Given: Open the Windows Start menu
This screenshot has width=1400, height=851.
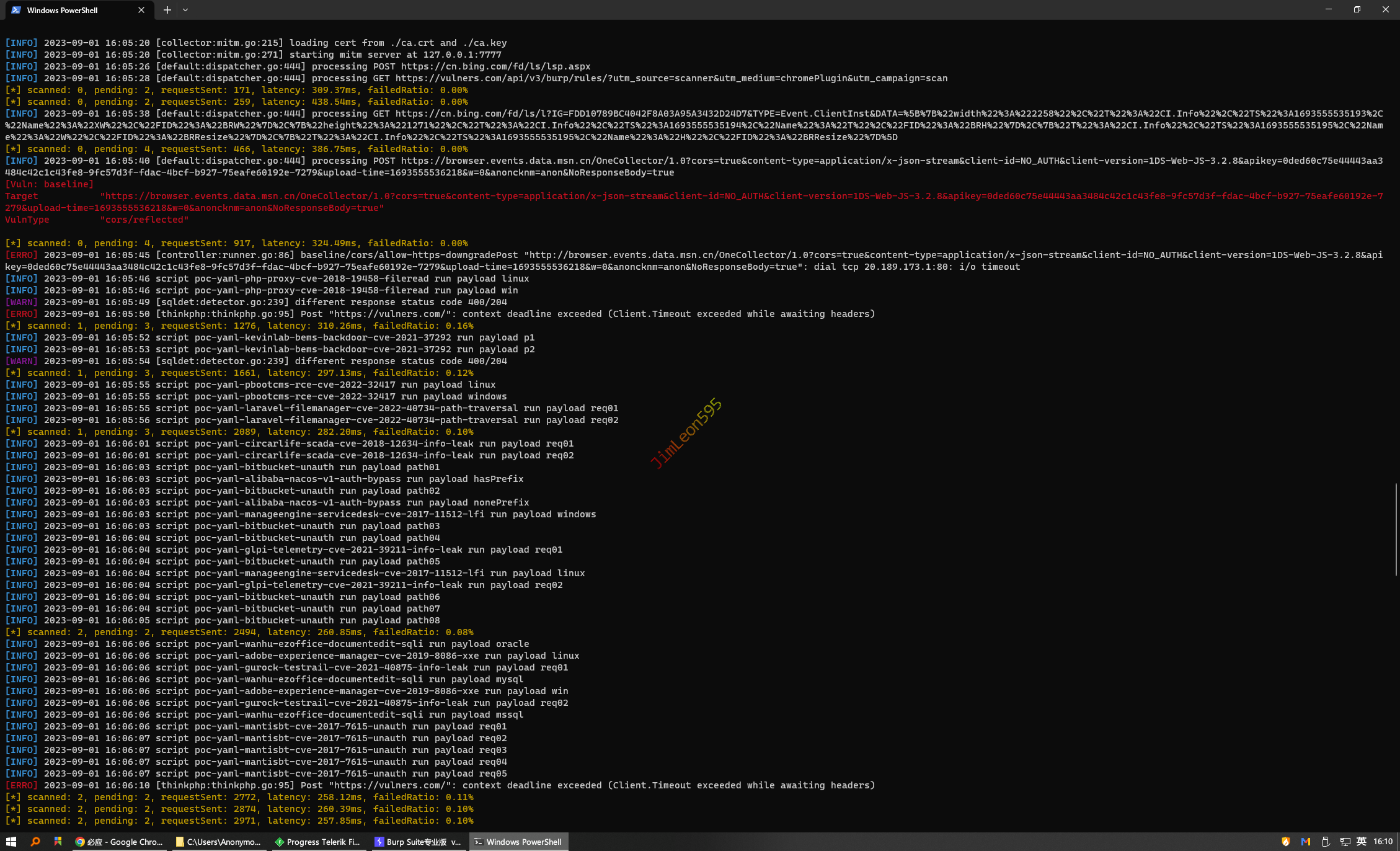Looking at the screenshot, I should pos(11,842).
